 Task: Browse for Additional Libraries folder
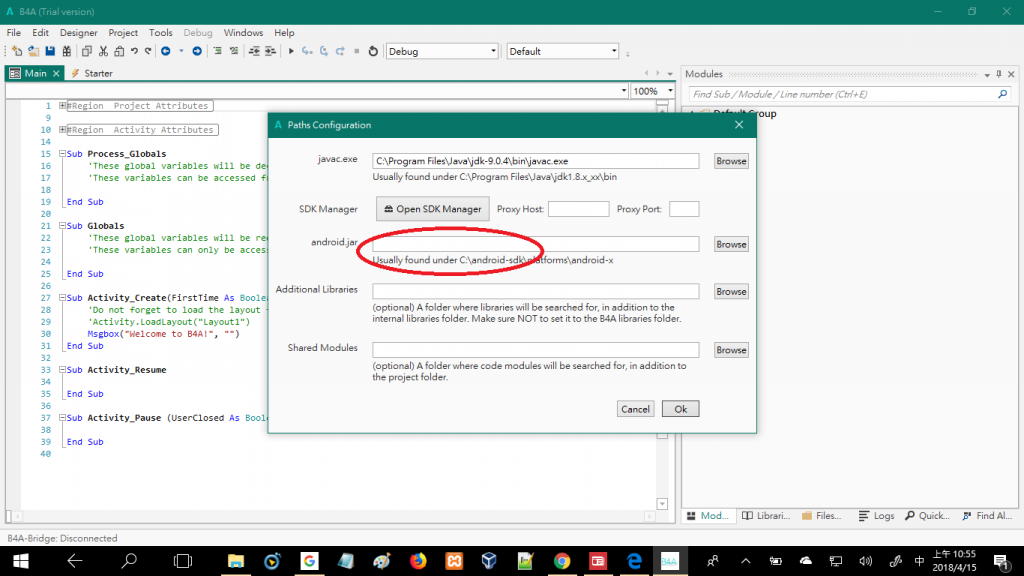(x=731, y=291)
